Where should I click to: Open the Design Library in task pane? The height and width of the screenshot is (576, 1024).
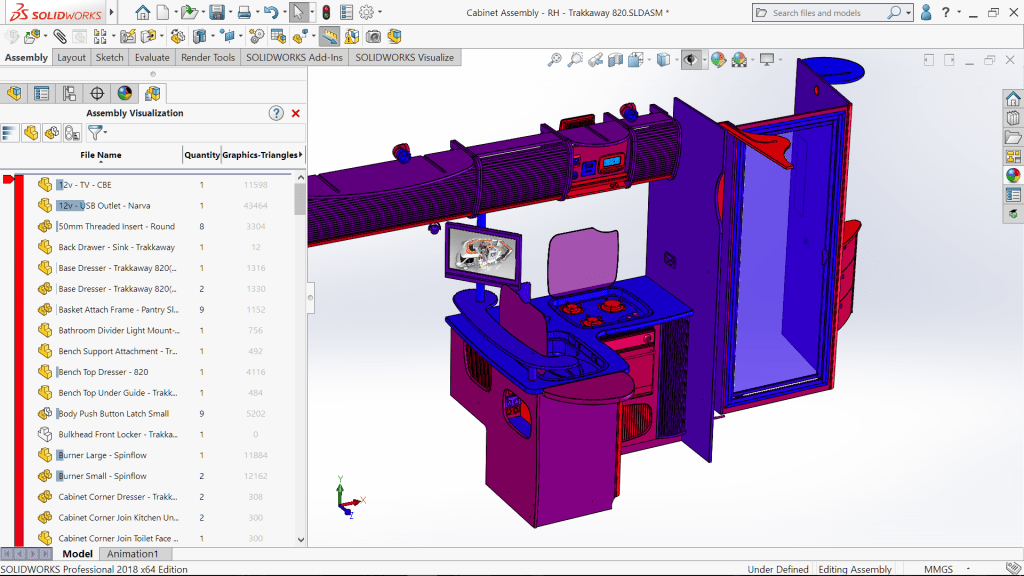(x=1013, y=119)
